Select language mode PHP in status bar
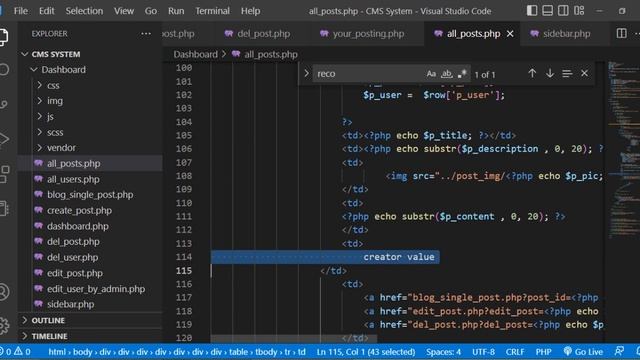Viewport: 640px width, 360px height. 543,352
